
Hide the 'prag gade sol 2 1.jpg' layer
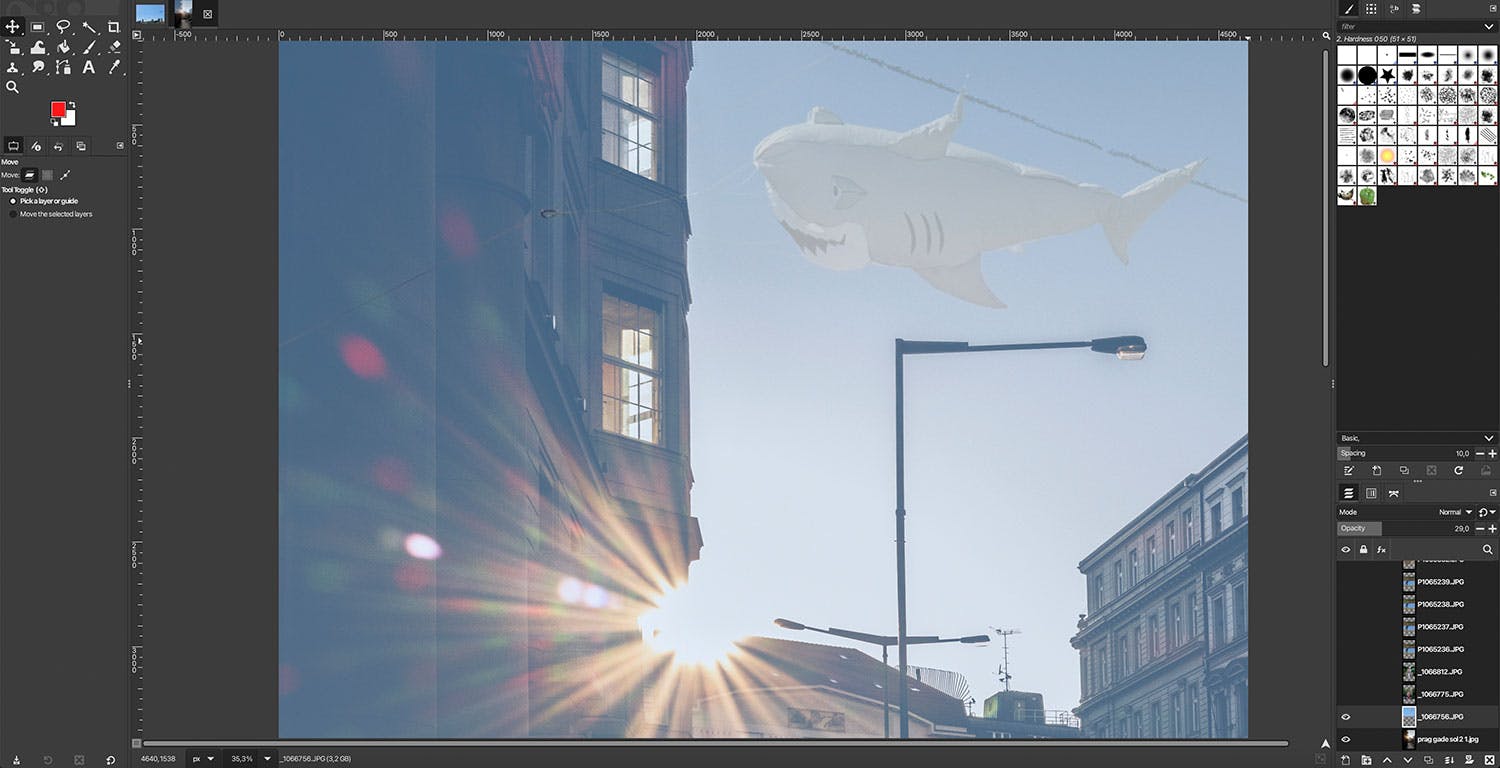click(1345, 739)
